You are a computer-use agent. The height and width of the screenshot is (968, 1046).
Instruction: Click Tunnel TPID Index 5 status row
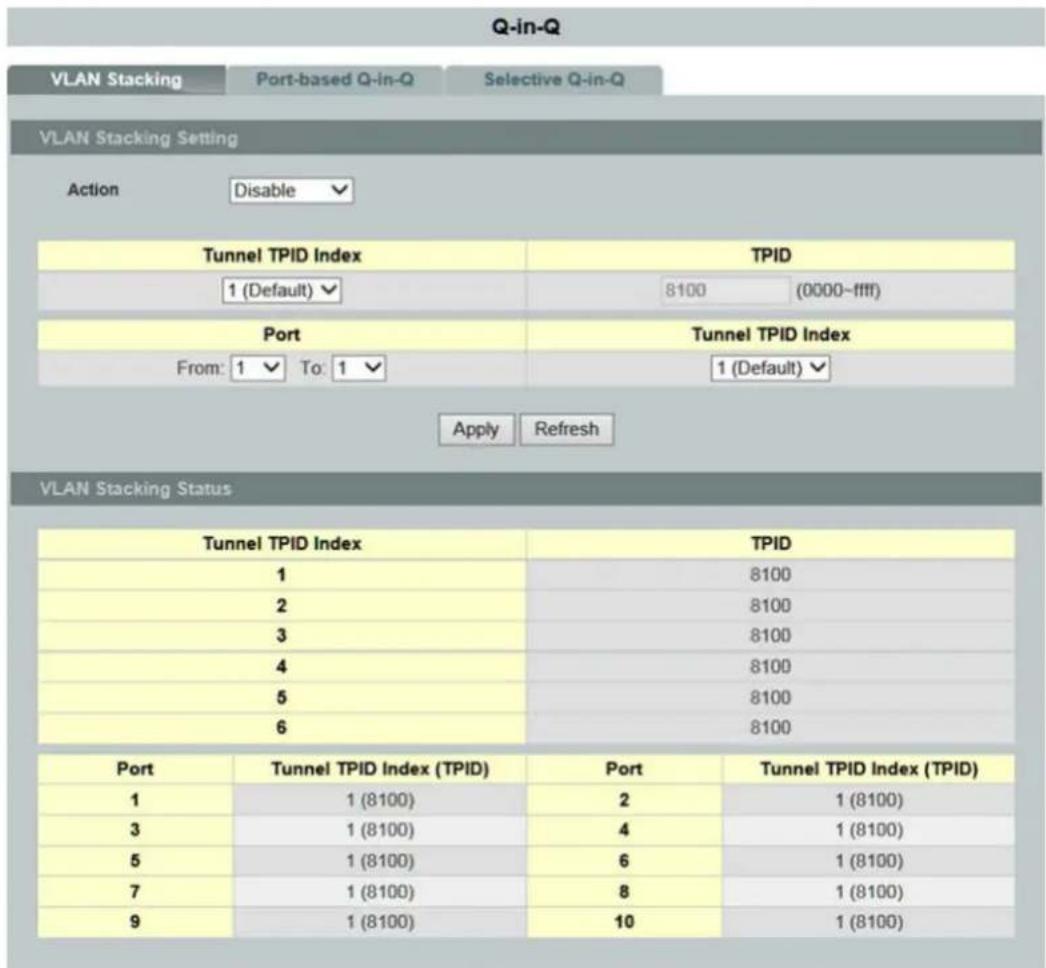pyautogui.click(x=526, y=697)
